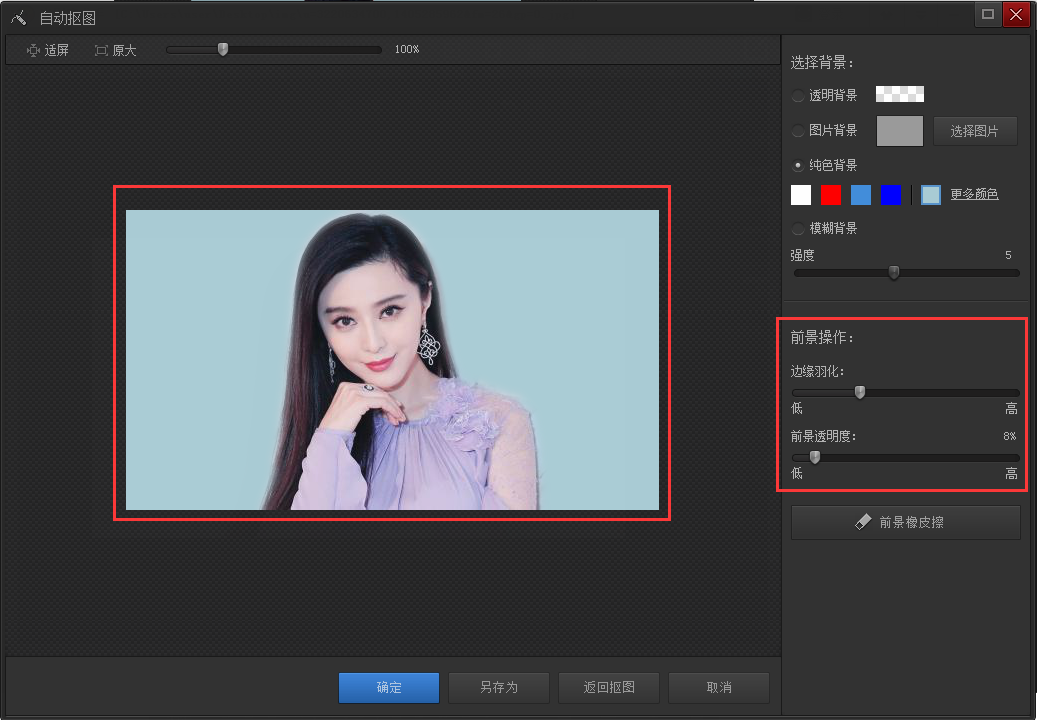The height and width of the screenshot is (720, 1037).
Task: Pick the white background color swatch
Action: point(800,194)
